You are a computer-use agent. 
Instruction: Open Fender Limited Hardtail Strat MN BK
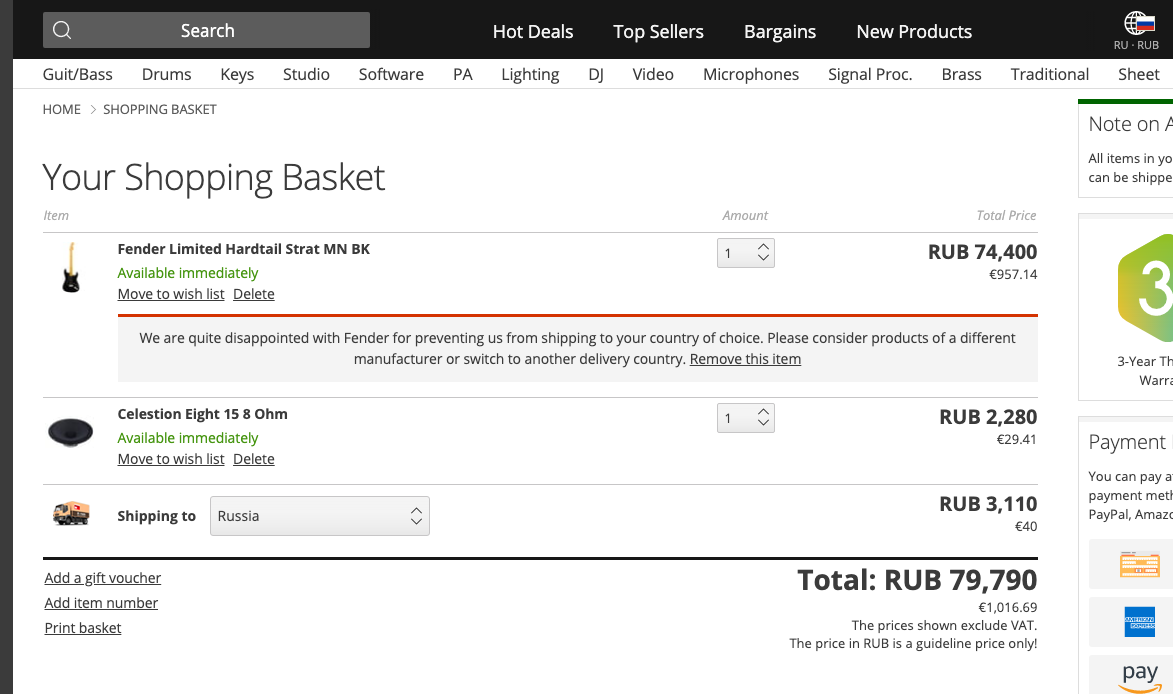tap(244, 249)
